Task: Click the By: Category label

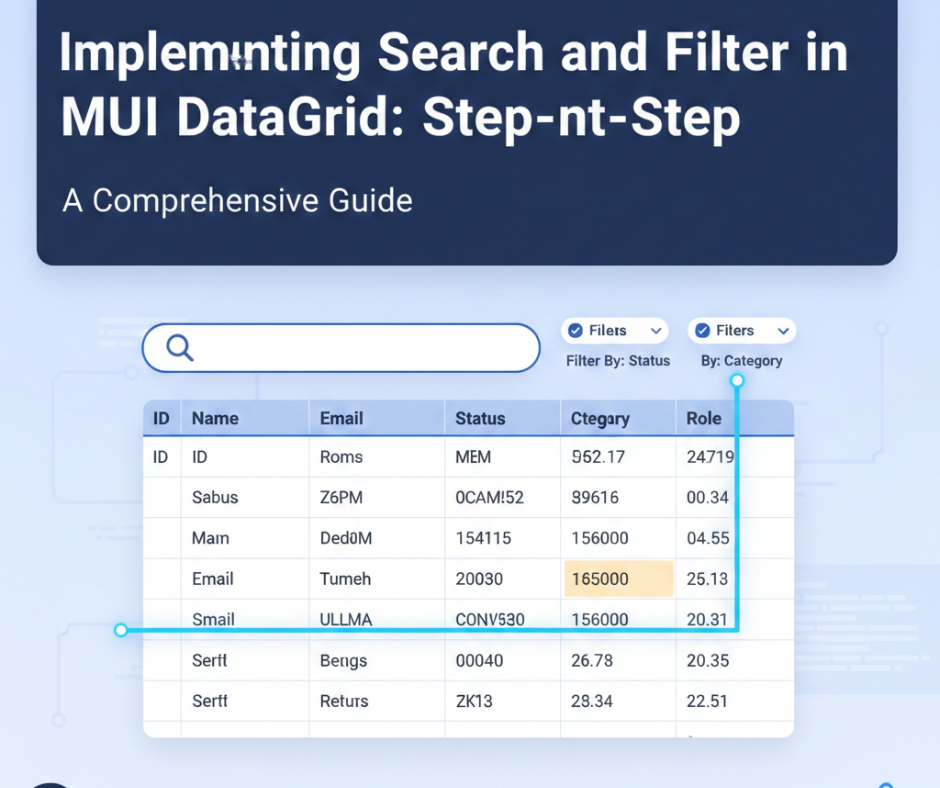Action: point(742,361)
